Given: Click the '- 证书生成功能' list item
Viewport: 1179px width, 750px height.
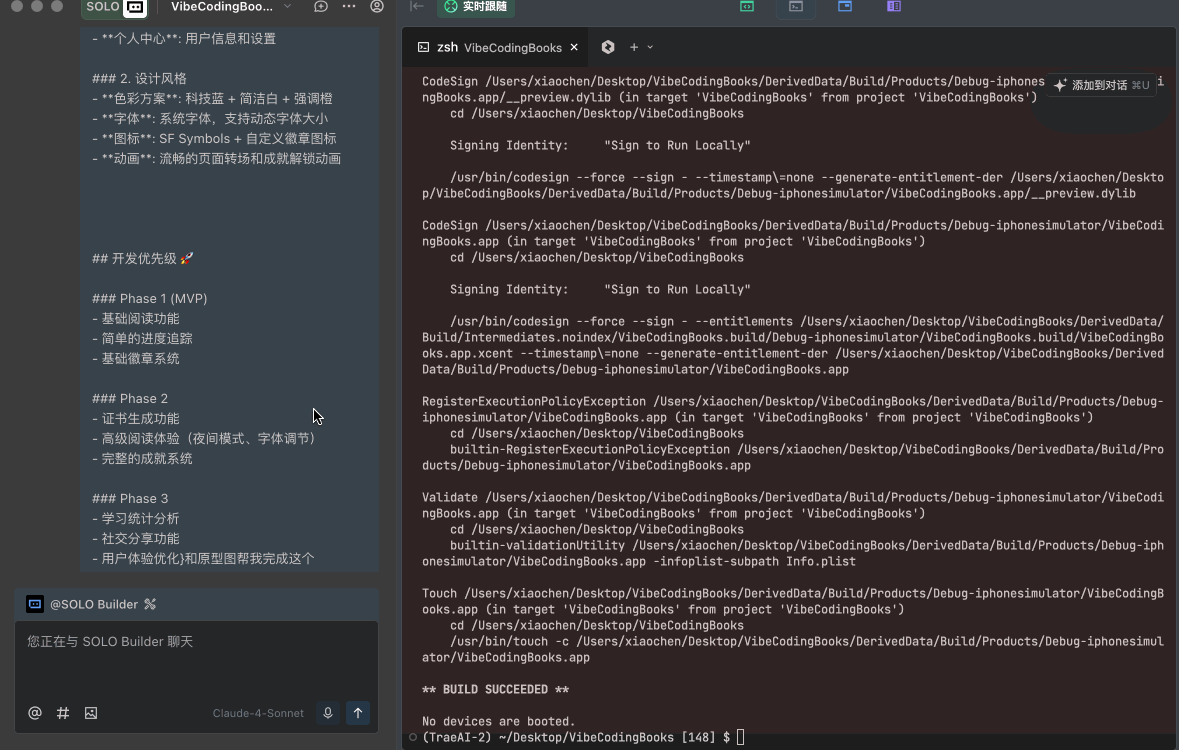Looking at the screenshot, I should pos(136,419).
